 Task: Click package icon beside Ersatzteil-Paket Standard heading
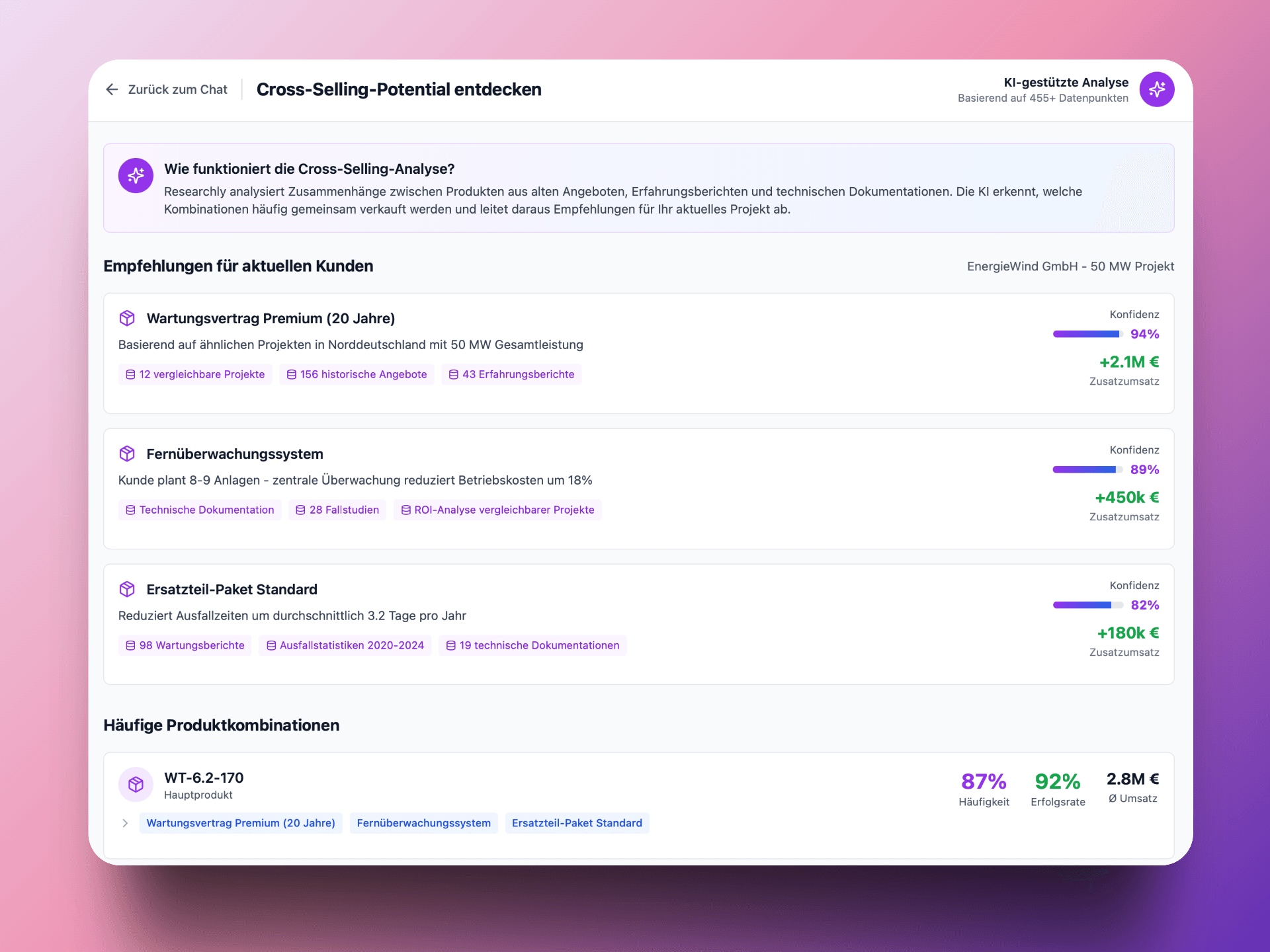[x=127, y=589]
